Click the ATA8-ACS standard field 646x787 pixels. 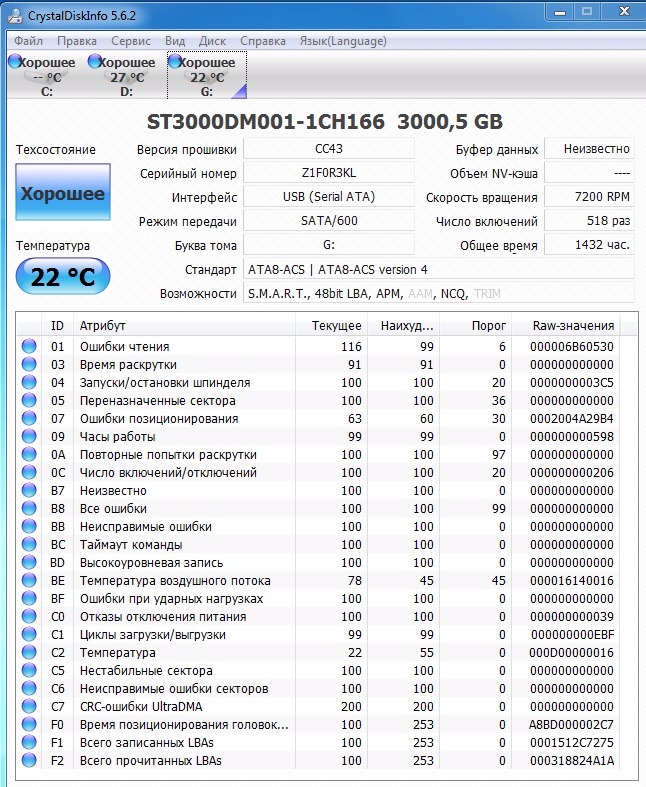point(439,270)
